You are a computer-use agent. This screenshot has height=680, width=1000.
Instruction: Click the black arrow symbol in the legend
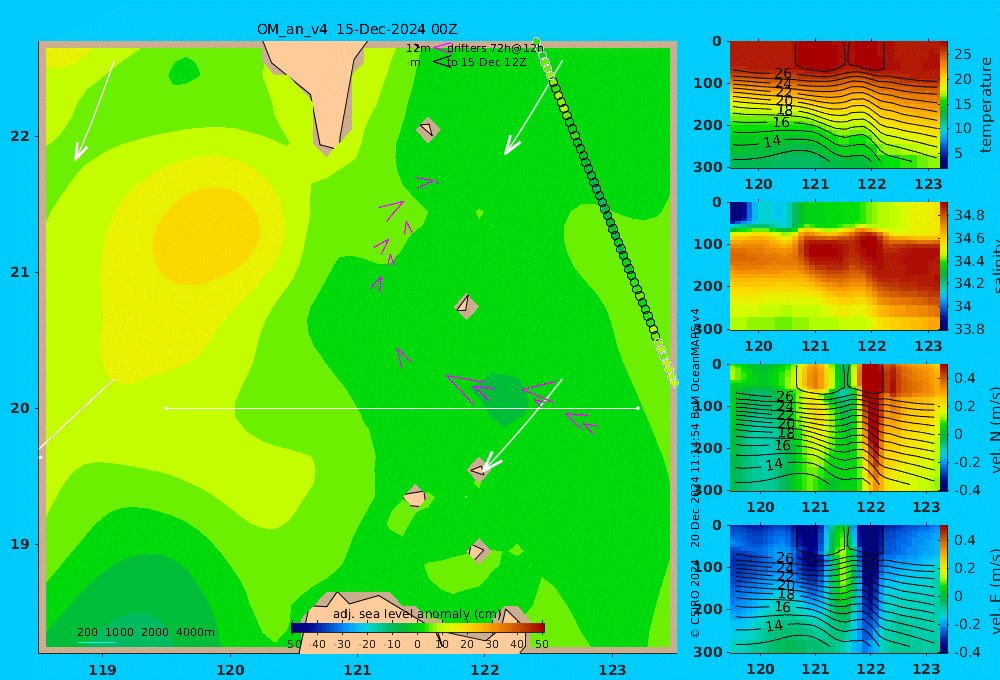(441, 62)
